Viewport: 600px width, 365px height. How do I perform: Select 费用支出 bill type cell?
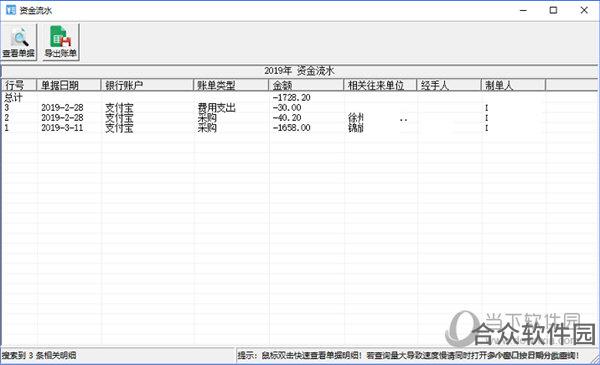(216, 108)
